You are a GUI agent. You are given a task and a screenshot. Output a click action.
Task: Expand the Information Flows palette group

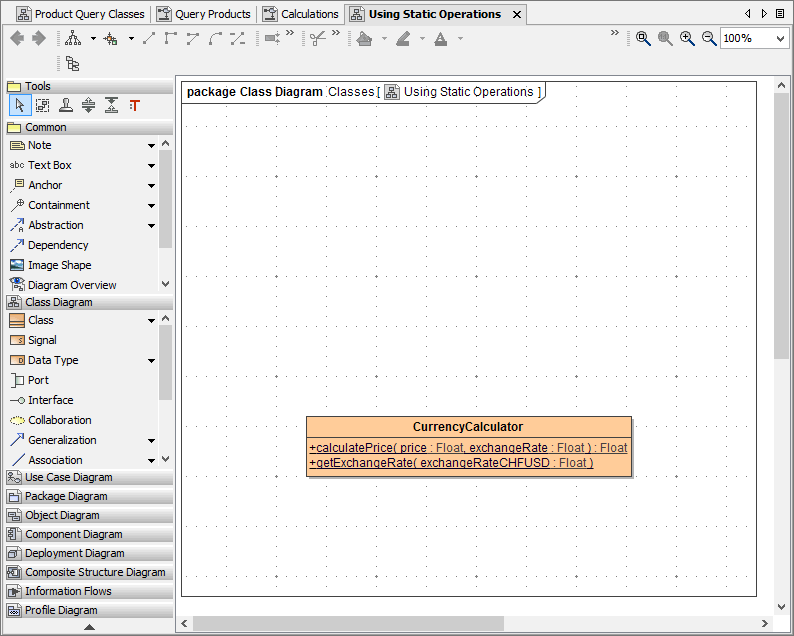click(x=67, y=591)
